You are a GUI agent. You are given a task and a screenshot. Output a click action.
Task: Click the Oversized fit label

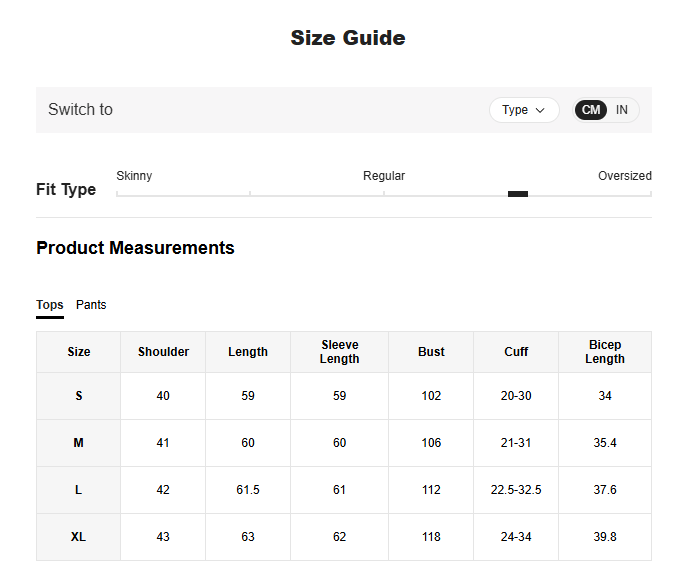click(x=624, y=176)
